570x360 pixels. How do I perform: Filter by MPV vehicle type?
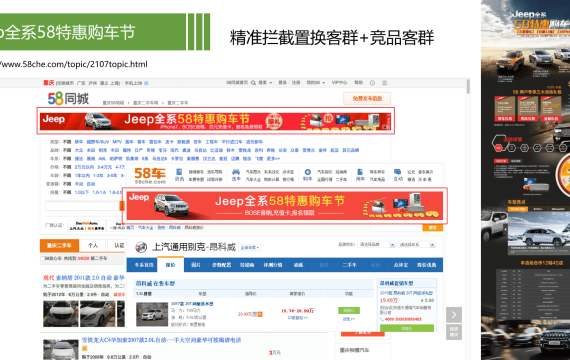[117, 142]
